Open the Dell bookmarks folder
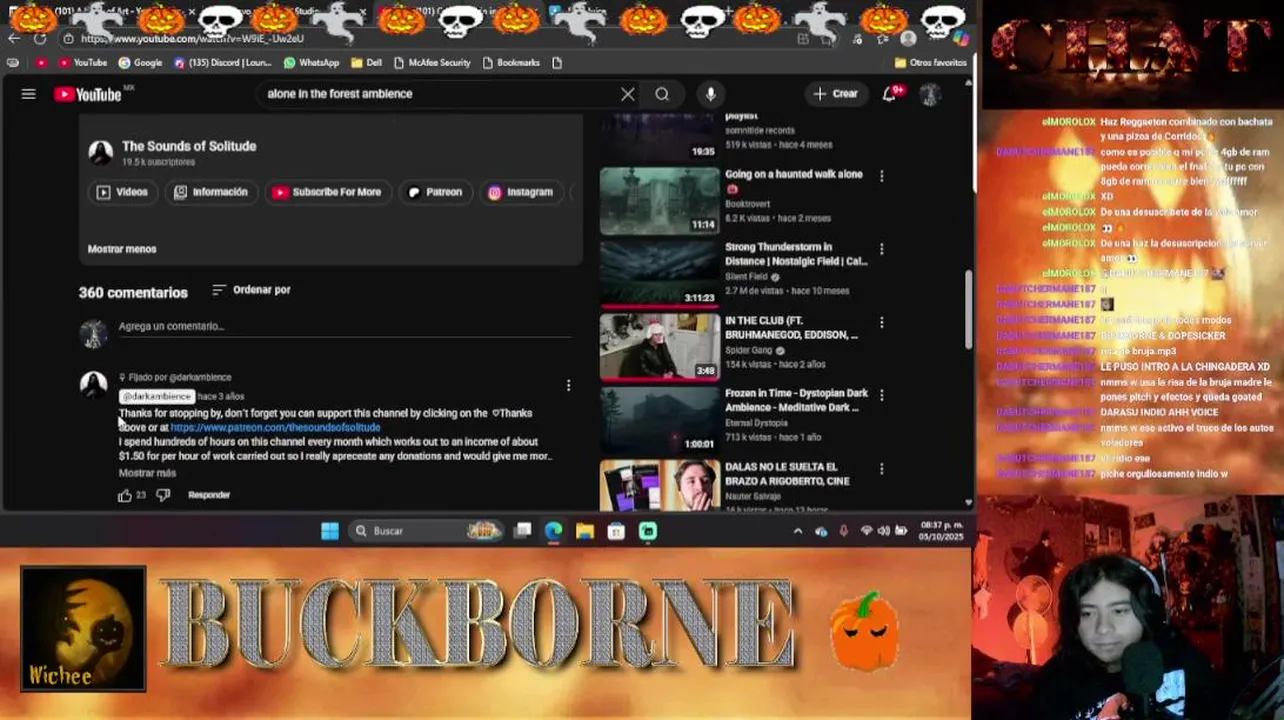Screen dimensions: 1284x720 (x=366, y=62)
